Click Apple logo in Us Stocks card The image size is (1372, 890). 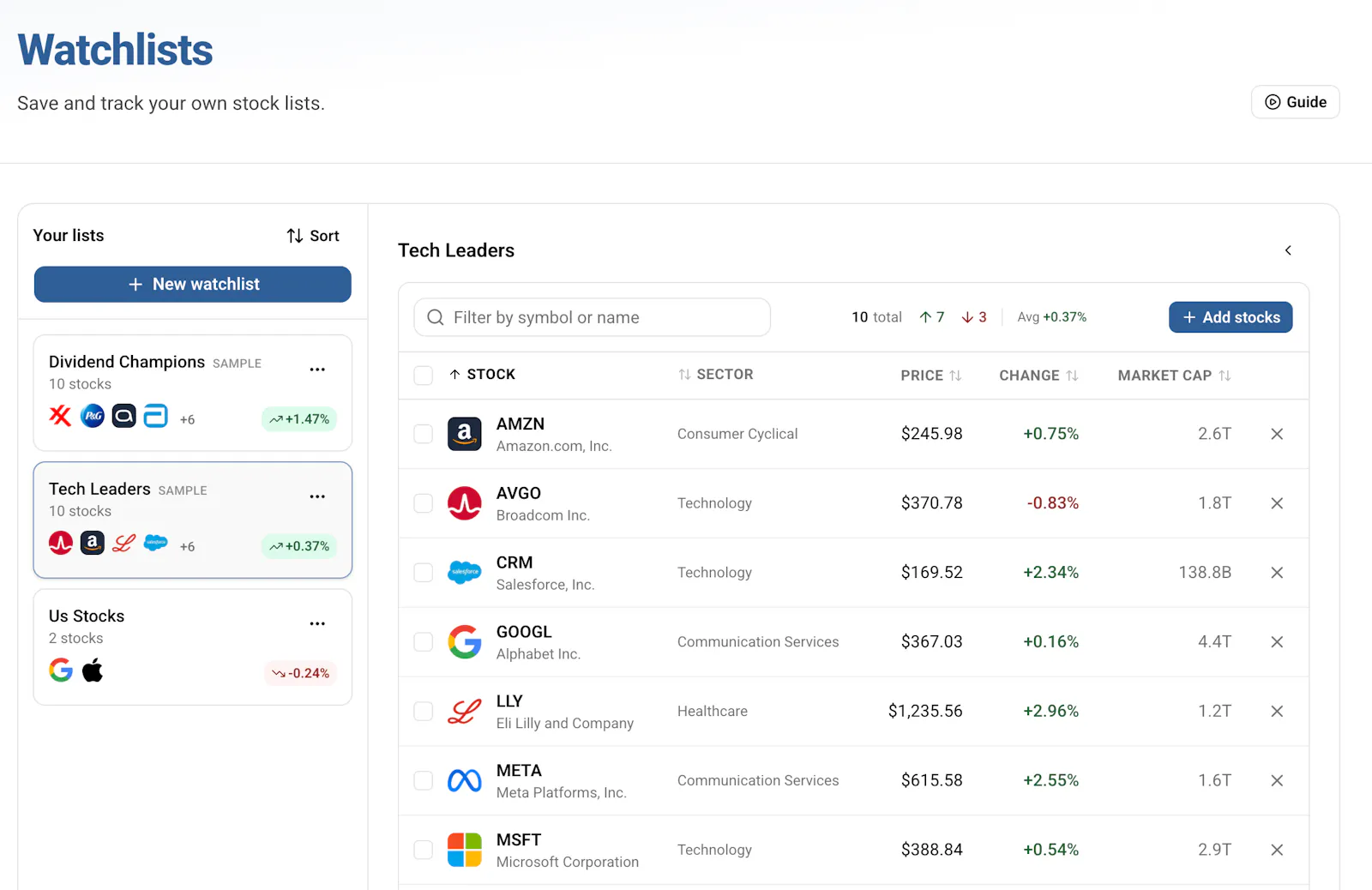tap(93, 671)
